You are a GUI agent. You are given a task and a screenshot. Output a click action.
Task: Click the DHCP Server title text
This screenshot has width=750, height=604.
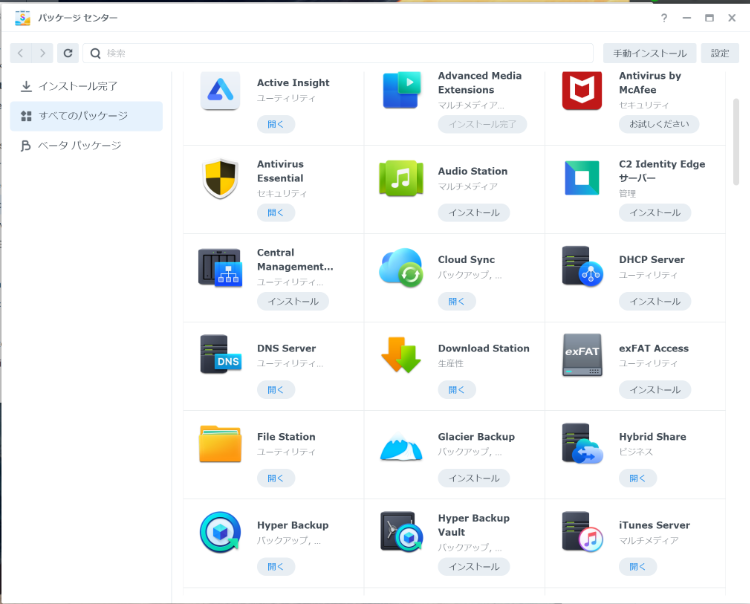pyautogui.click(x=651, y=260)
